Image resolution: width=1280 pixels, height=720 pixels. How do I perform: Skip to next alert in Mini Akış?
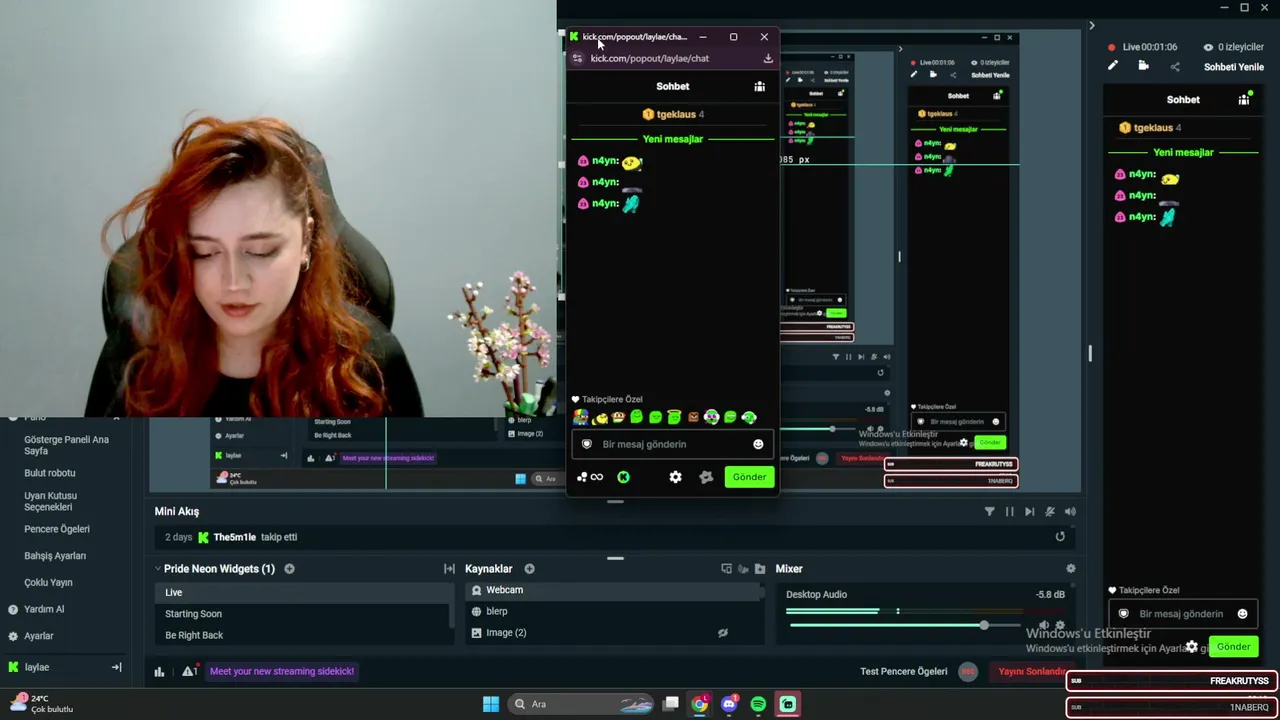[x=1030, y=511]
